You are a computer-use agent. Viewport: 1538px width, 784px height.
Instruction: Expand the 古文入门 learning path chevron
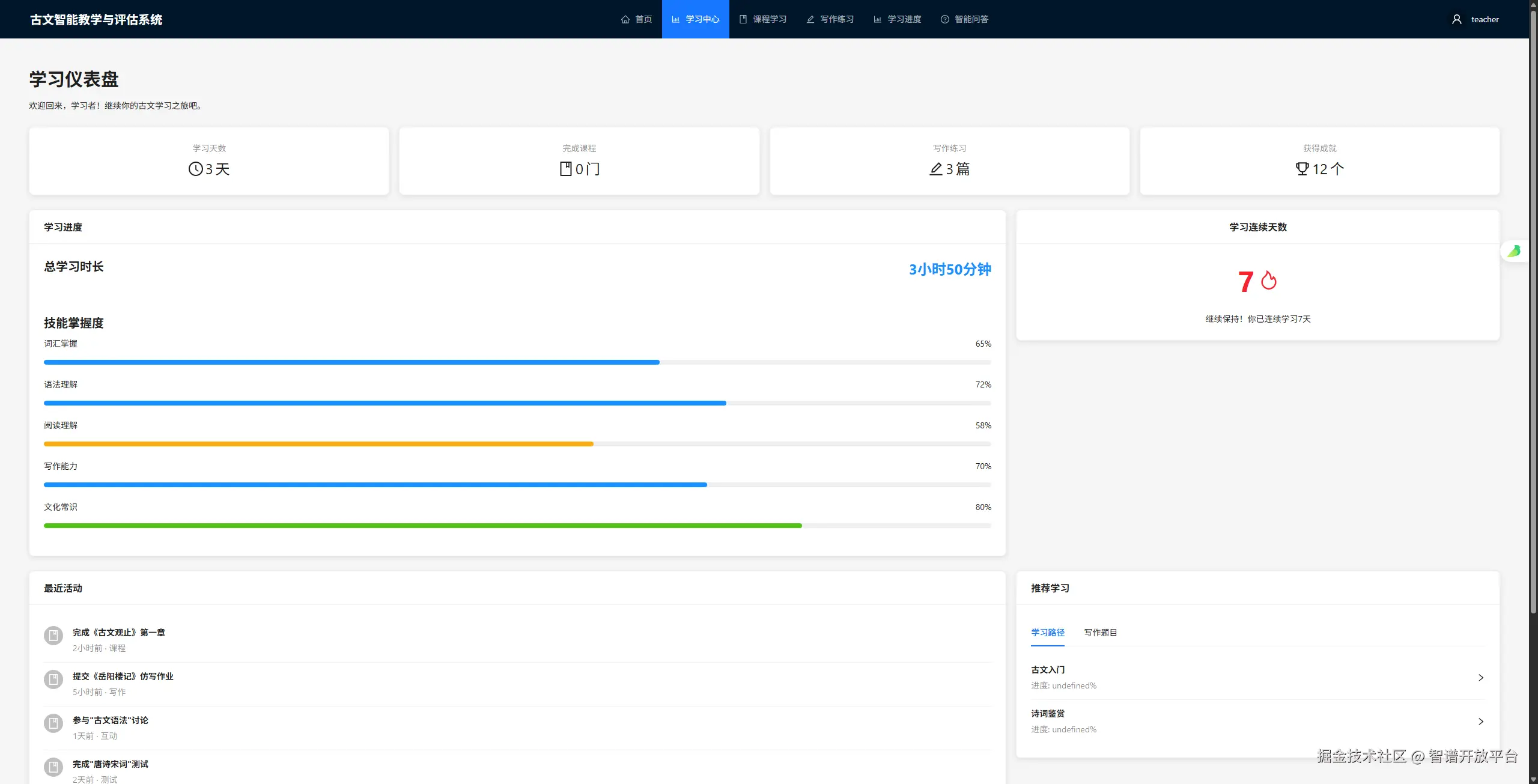(1480, 678)
